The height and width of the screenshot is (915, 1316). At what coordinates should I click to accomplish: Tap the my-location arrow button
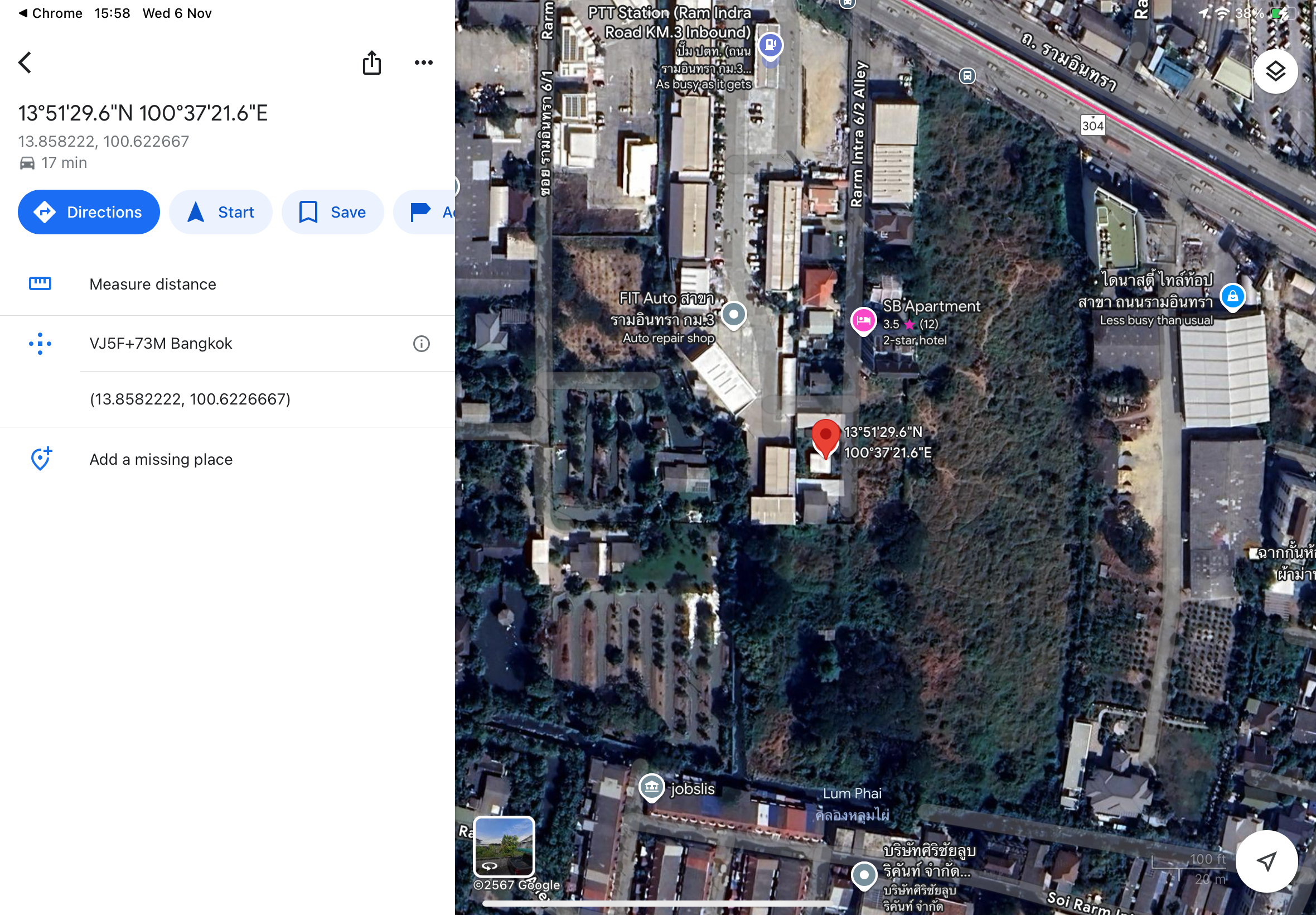click(1266, 860)
